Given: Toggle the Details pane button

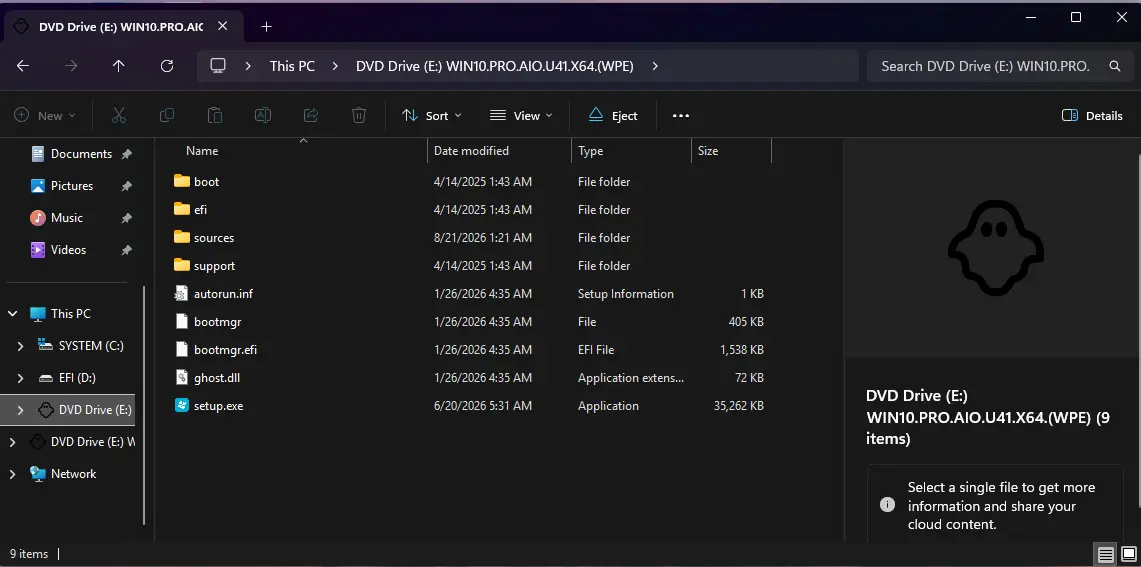Looking at the screenshot, I should click(1092, 116).
